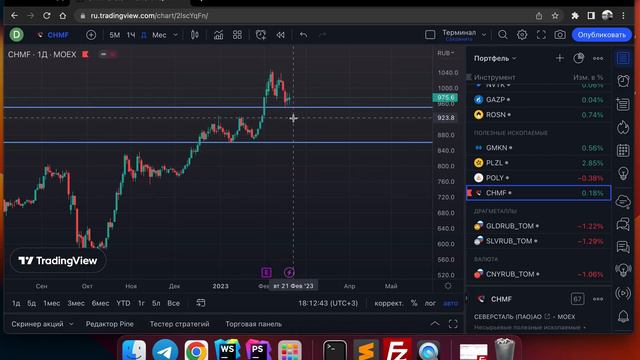
Task: Set date range to 1мес
Action: click(51, 303)
